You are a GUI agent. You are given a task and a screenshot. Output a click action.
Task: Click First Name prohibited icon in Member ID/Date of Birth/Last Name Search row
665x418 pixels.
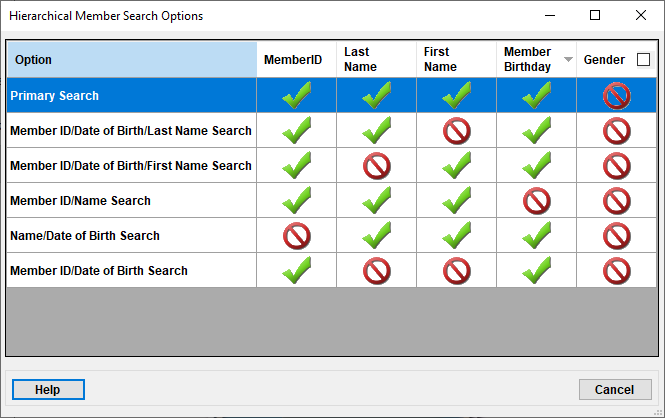(x=457, y=131)
